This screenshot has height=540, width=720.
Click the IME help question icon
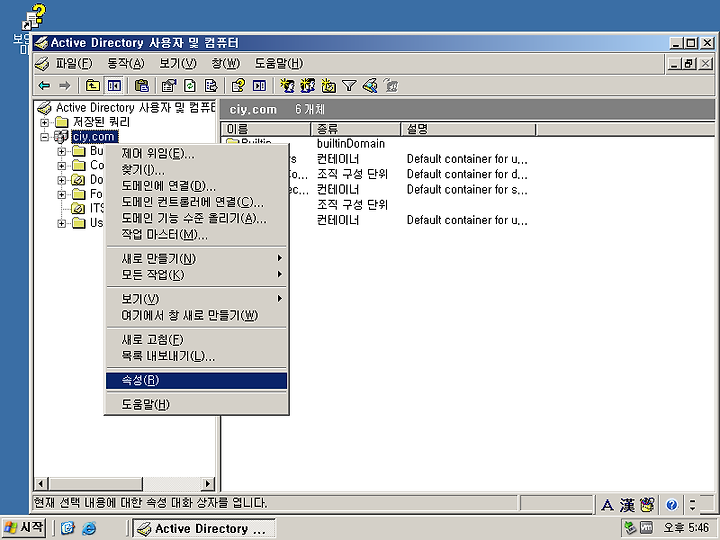click(672, 505)
